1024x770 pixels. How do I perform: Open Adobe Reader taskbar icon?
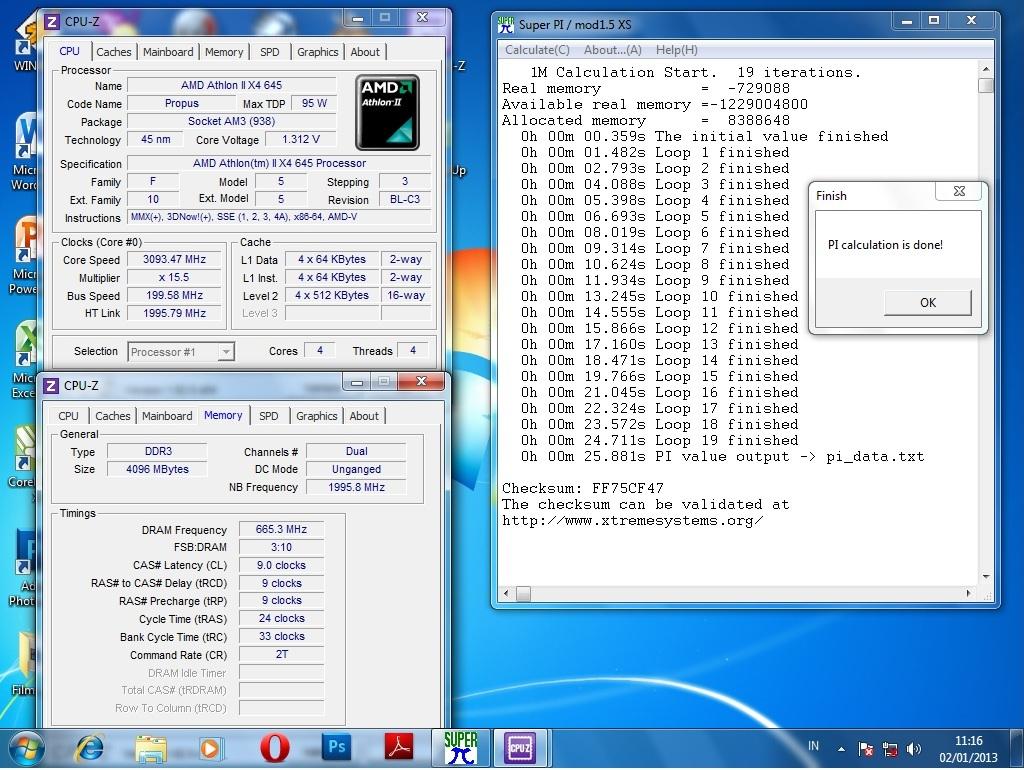coord(398,747)
